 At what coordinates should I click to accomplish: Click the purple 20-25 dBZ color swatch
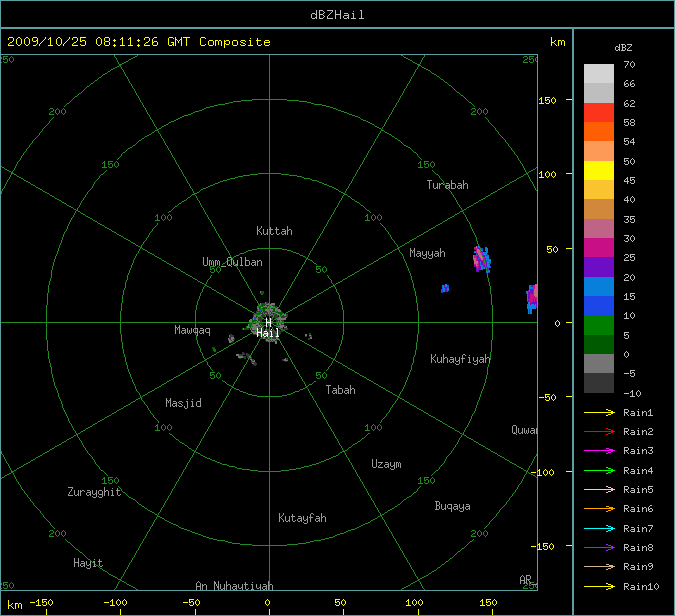tap(599, 267)
